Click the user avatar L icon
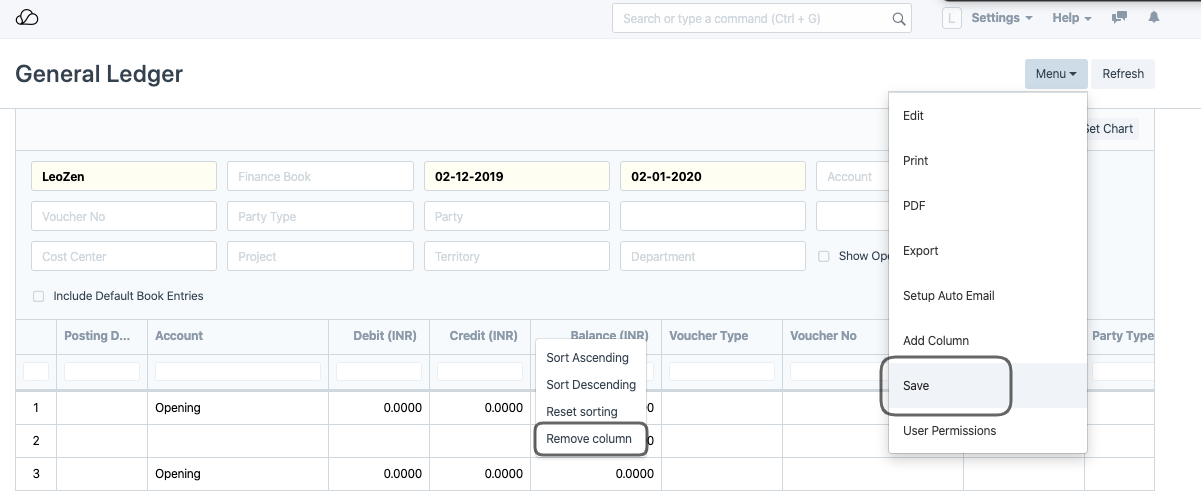 952,18
